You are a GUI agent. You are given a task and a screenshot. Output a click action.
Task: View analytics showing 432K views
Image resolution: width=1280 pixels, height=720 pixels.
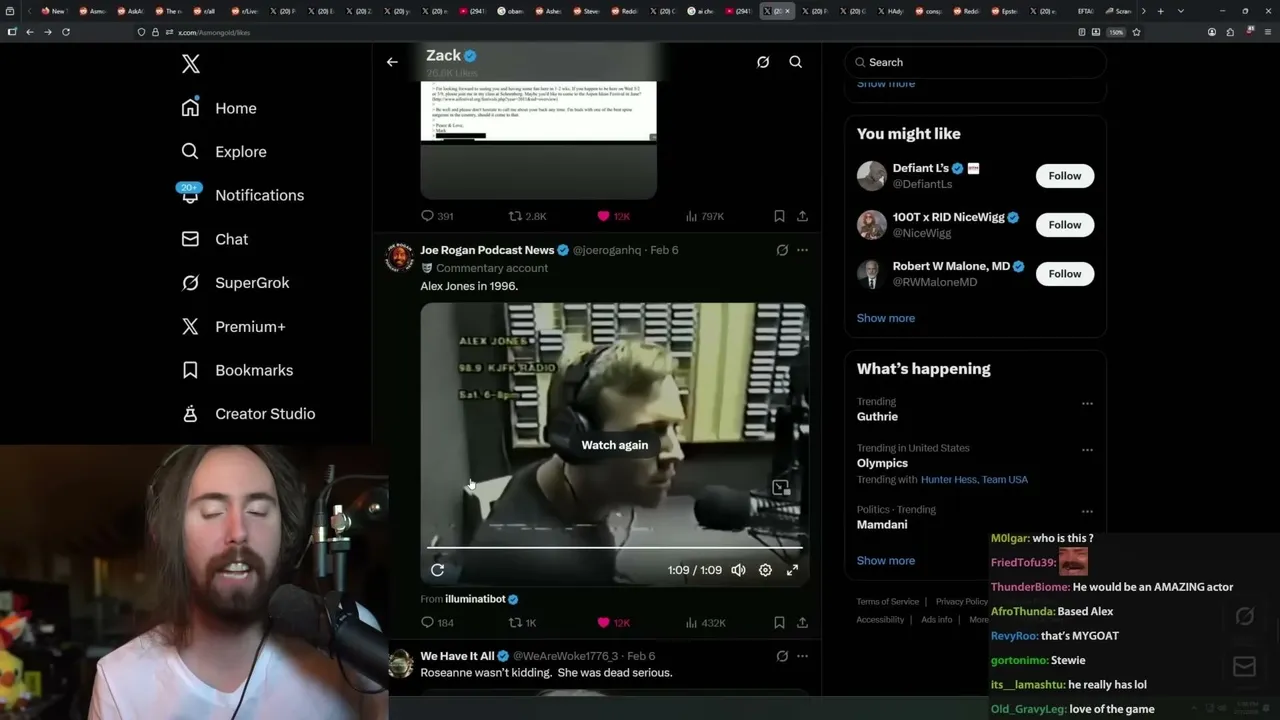tap(705, 623)
